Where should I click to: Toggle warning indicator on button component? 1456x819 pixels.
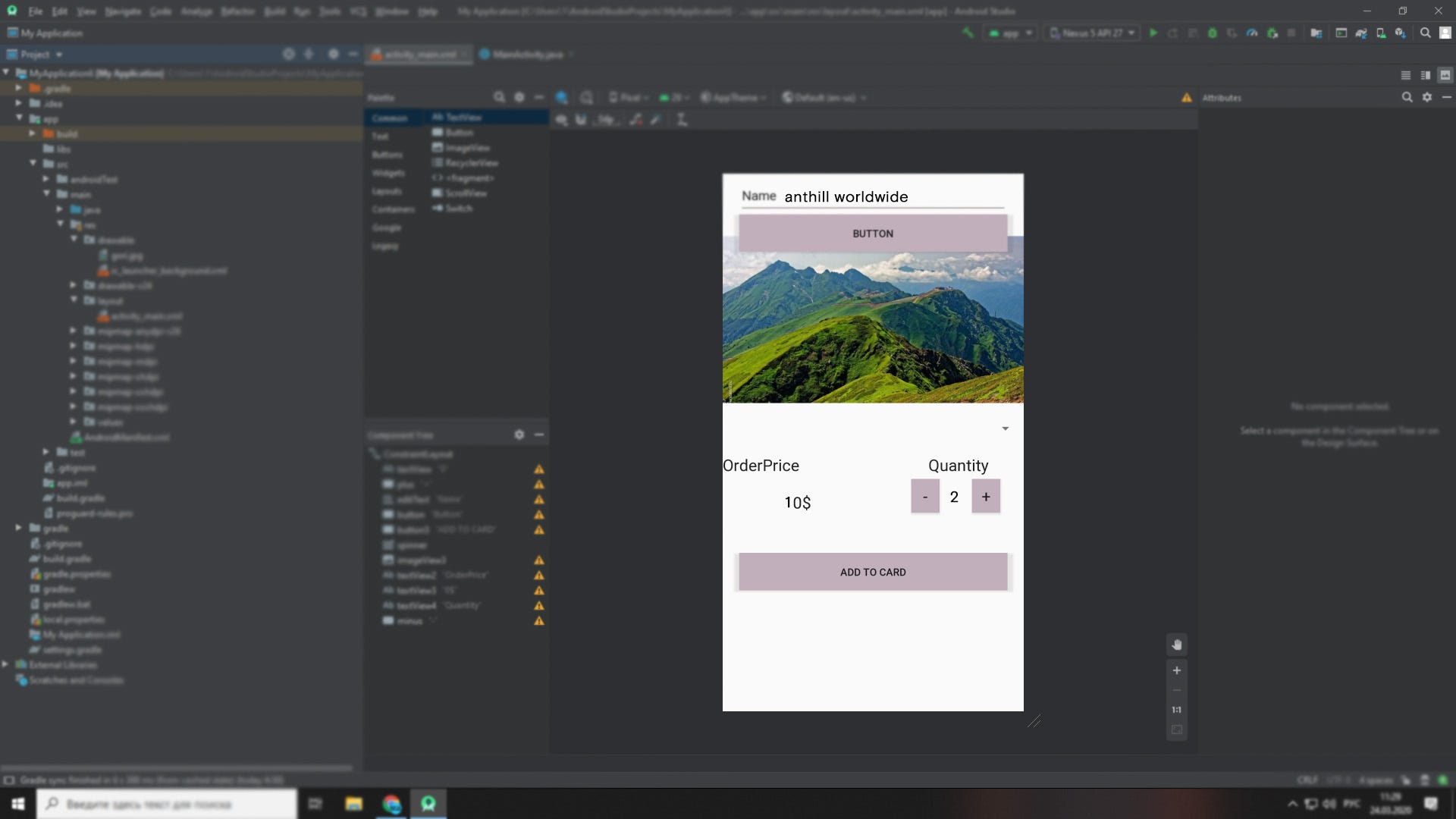(538, 514)
